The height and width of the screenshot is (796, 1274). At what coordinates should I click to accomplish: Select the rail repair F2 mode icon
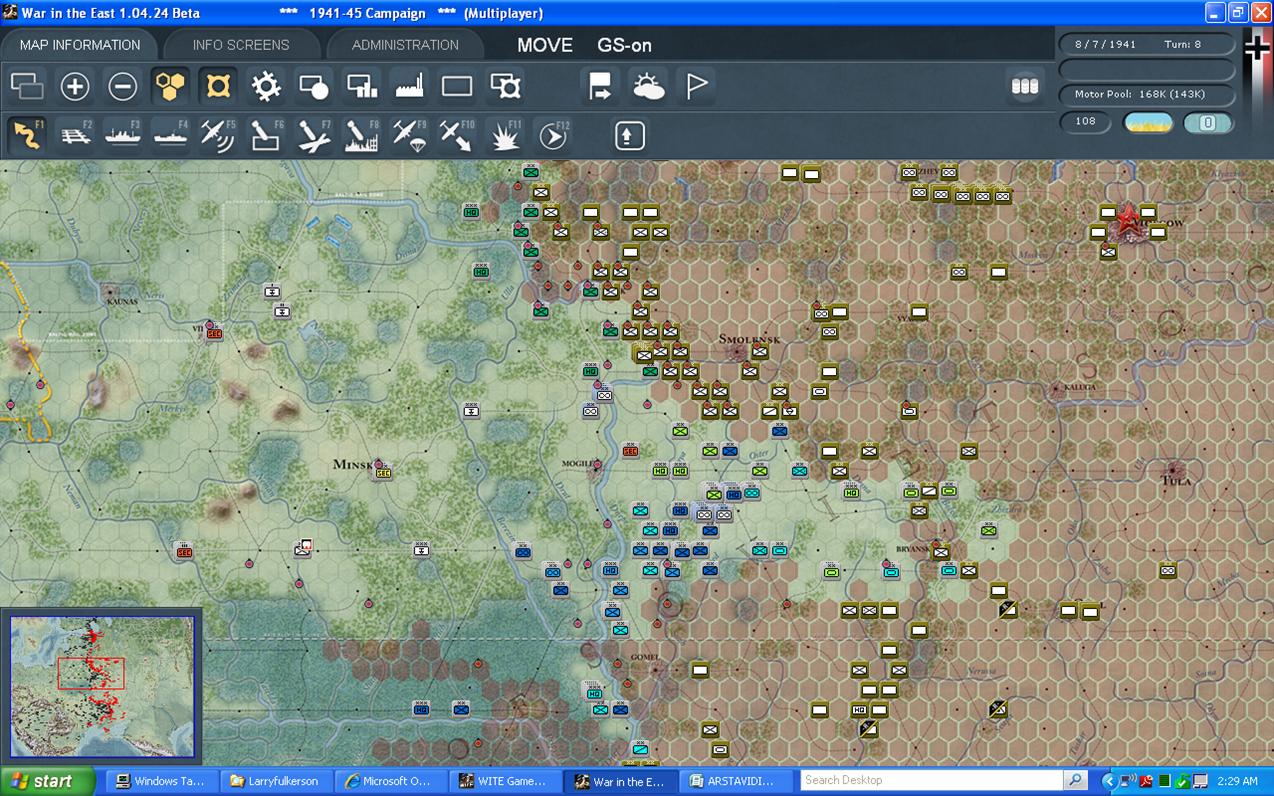tap(75, 135)
